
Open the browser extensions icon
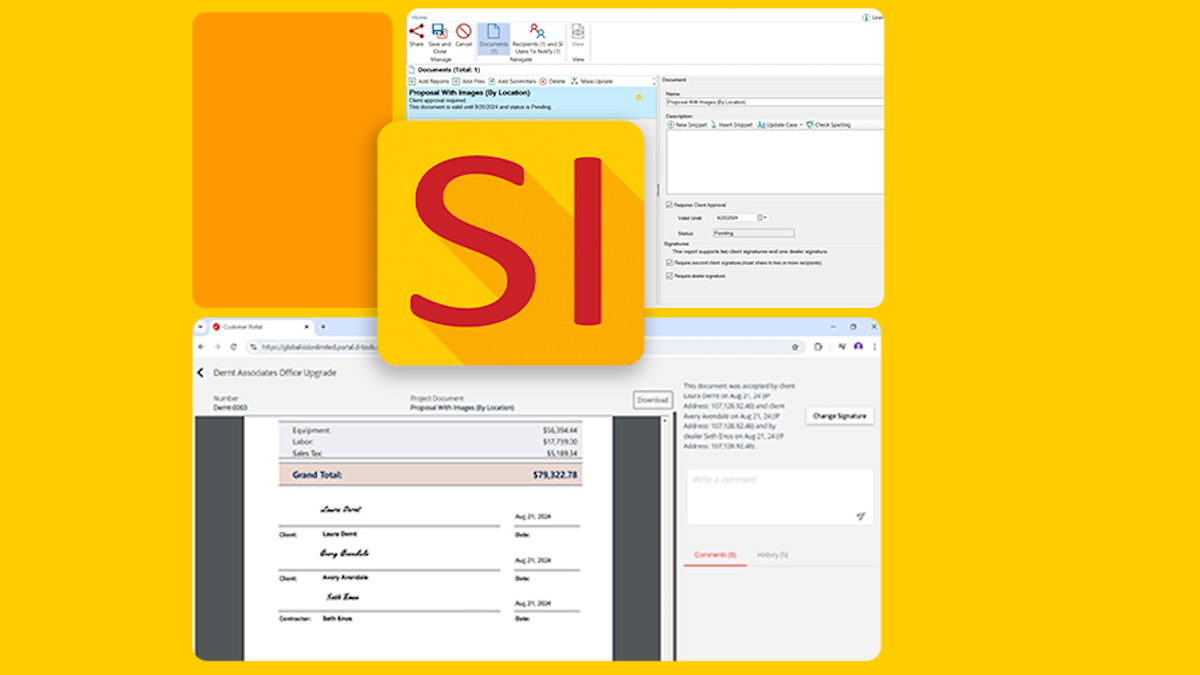(x=818, y=347)
